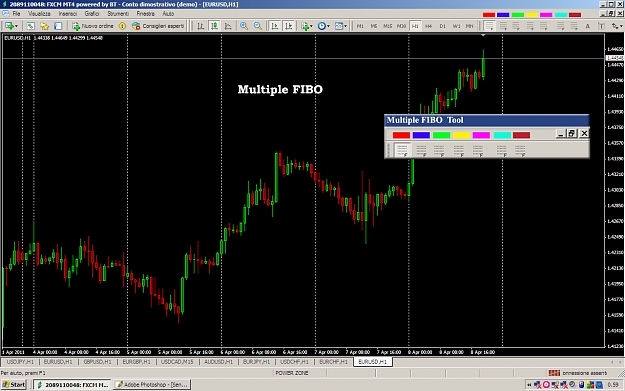Image resolution: width=625 pixels, height=391 pixels.
Task: Select the H1 timeframe
Action: point(415,26)
